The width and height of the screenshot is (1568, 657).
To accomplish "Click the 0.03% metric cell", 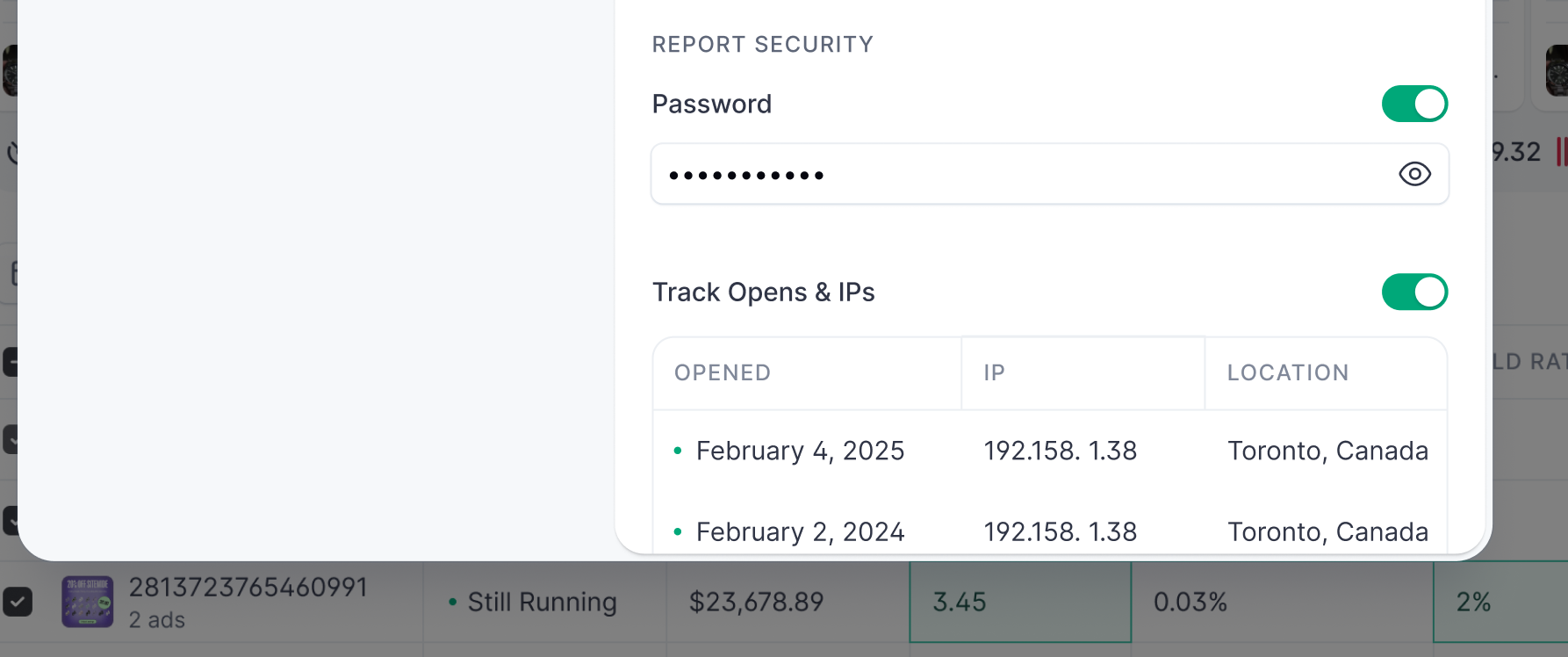I will [x=1190, y=602].
